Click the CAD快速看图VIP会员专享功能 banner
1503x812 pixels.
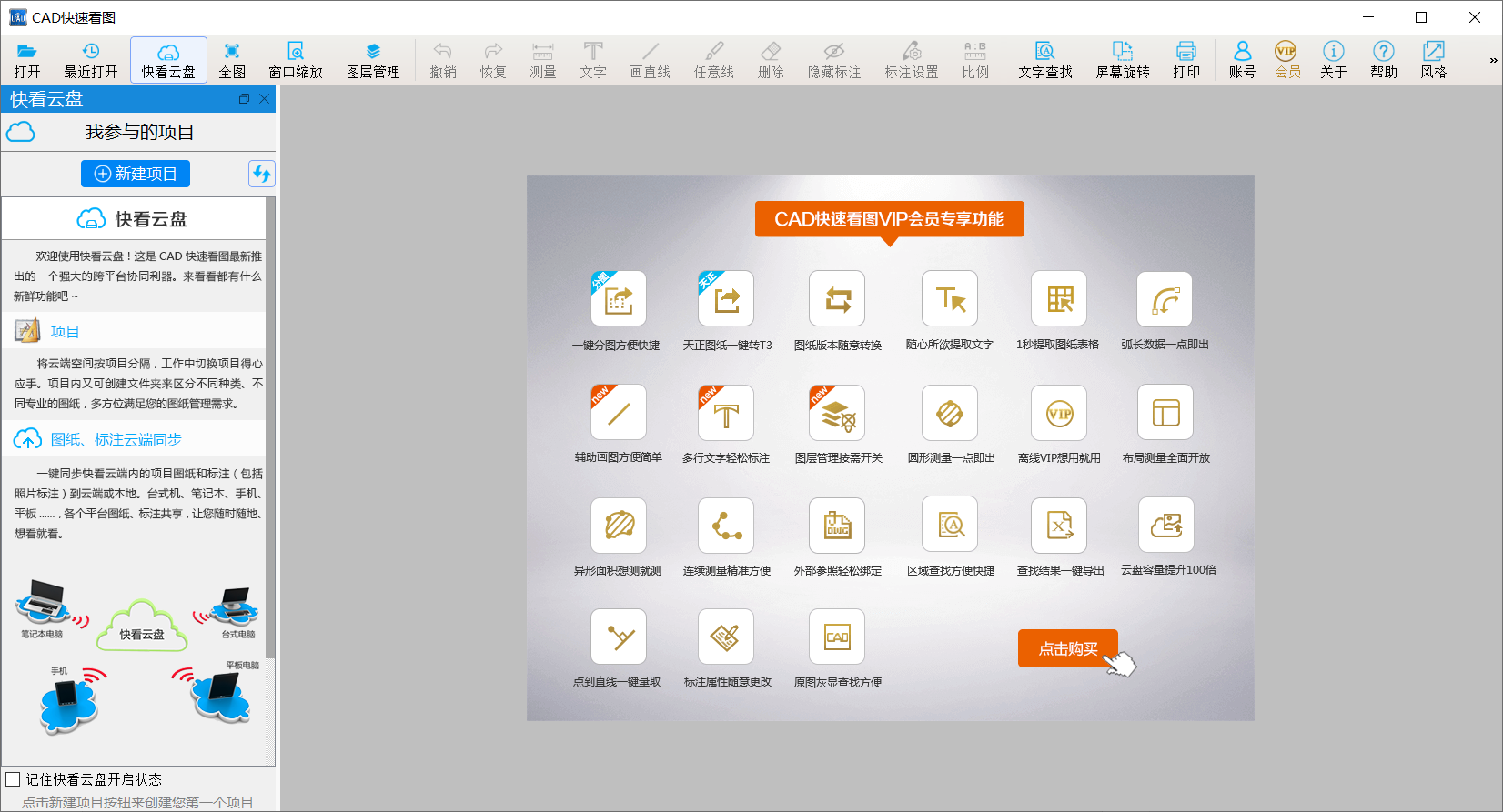click(x=889, y=219)
